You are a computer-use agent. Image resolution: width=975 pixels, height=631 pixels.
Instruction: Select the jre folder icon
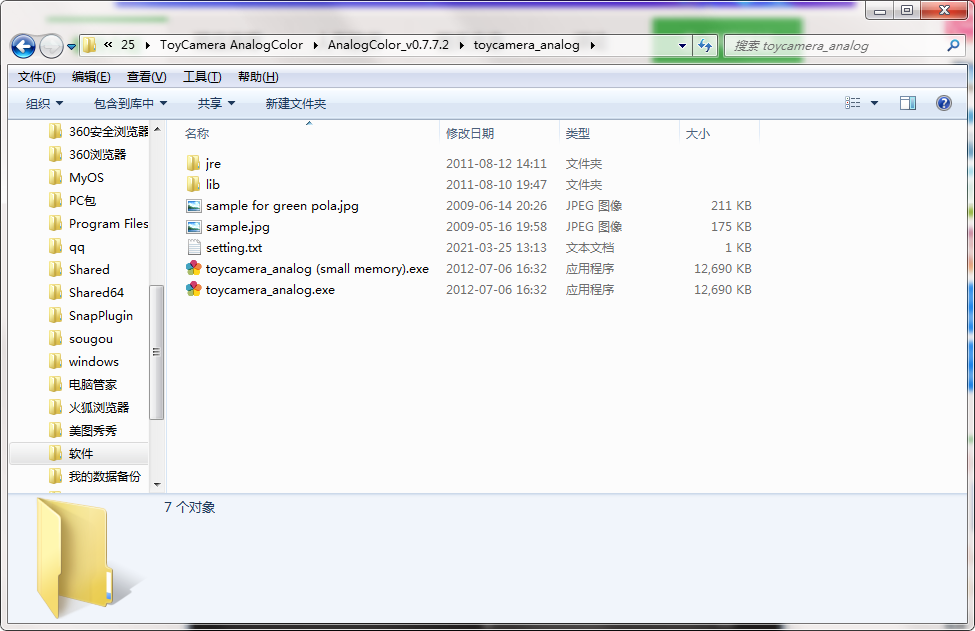click(x=193, y=164)
